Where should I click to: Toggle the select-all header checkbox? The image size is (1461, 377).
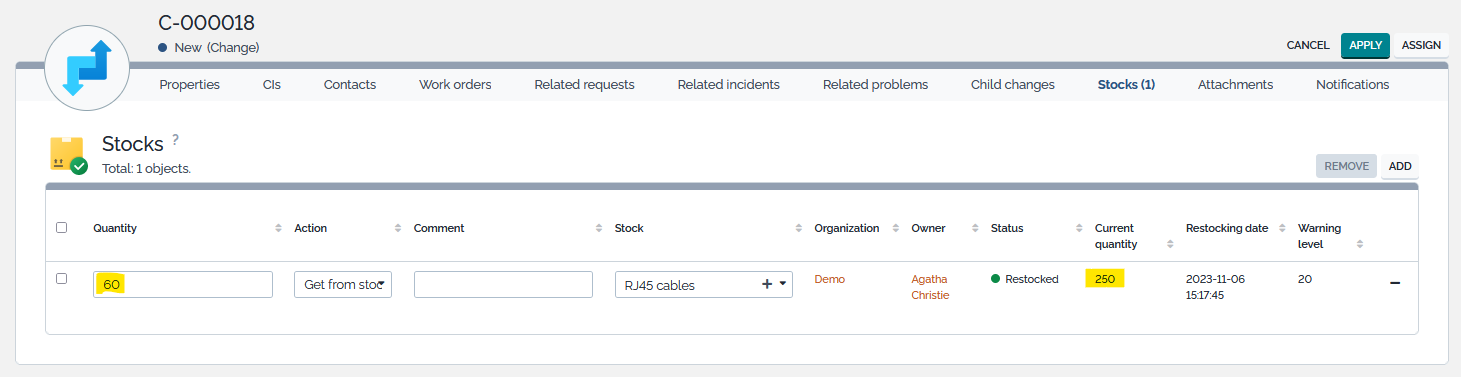click(x=62, y=228)
